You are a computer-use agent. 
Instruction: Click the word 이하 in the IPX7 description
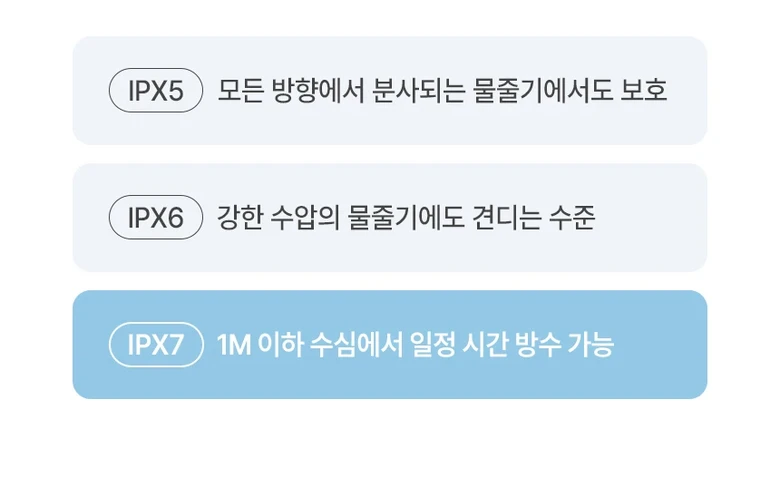(x=280, y=344)
